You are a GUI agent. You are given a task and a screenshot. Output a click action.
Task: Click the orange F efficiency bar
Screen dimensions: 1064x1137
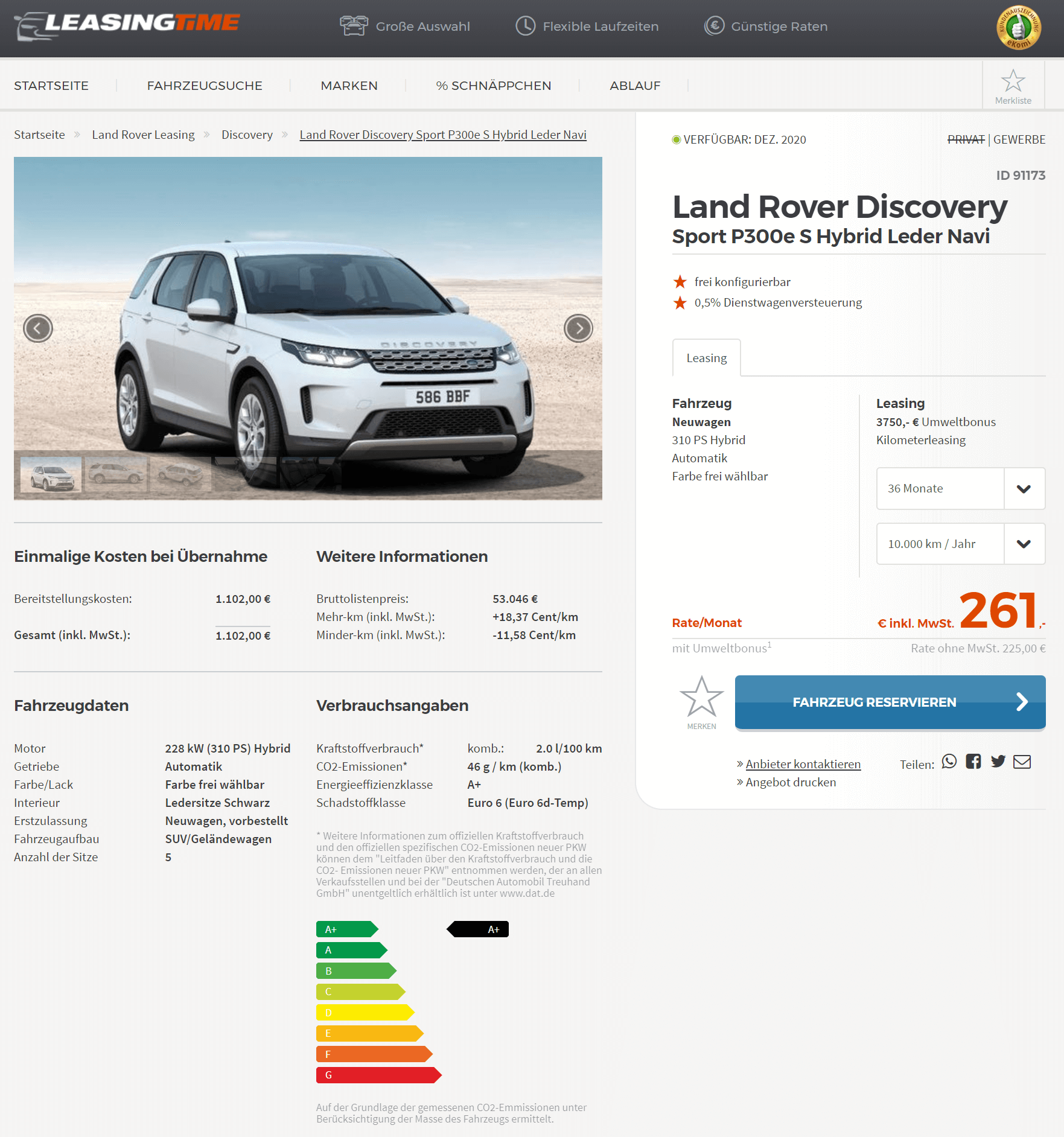click(x=374, y=1054)
